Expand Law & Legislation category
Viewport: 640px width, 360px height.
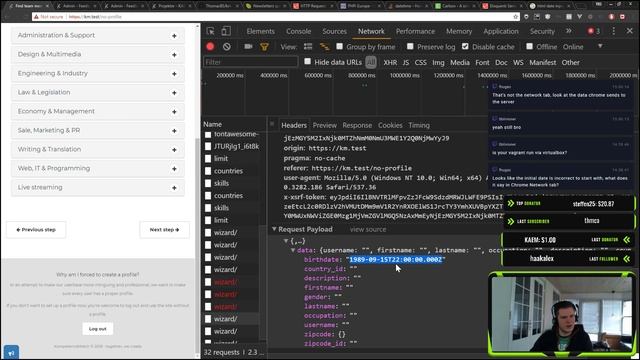98,92
